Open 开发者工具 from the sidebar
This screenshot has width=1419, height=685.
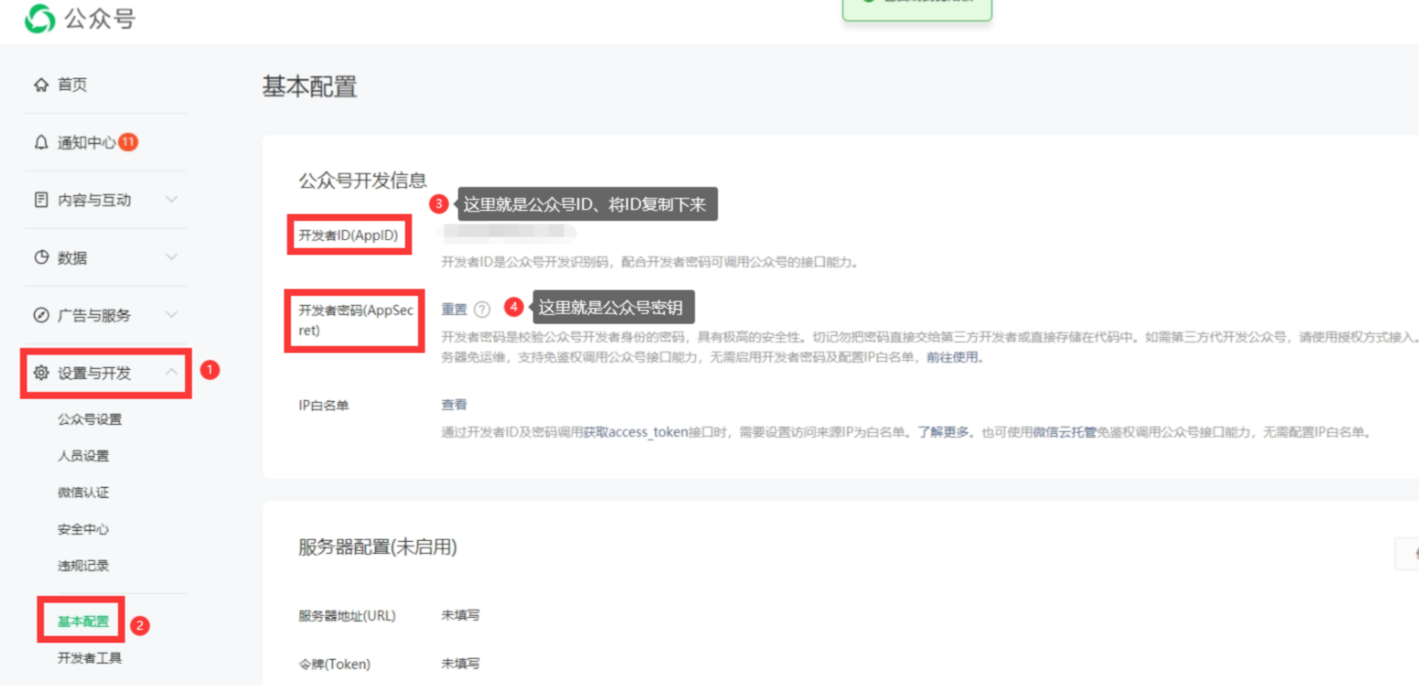(89, 658)
